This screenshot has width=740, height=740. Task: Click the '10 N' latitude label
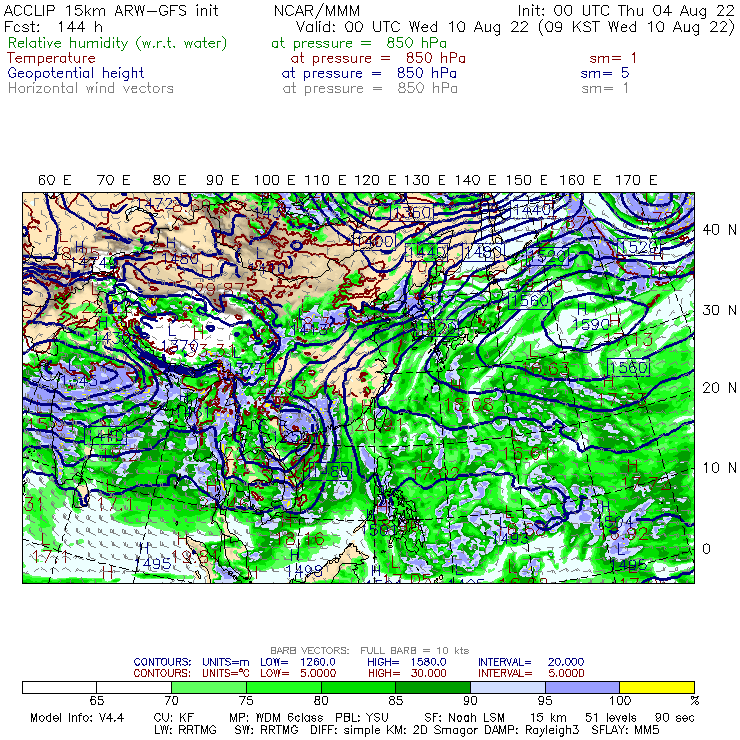(x=719, y=468)
